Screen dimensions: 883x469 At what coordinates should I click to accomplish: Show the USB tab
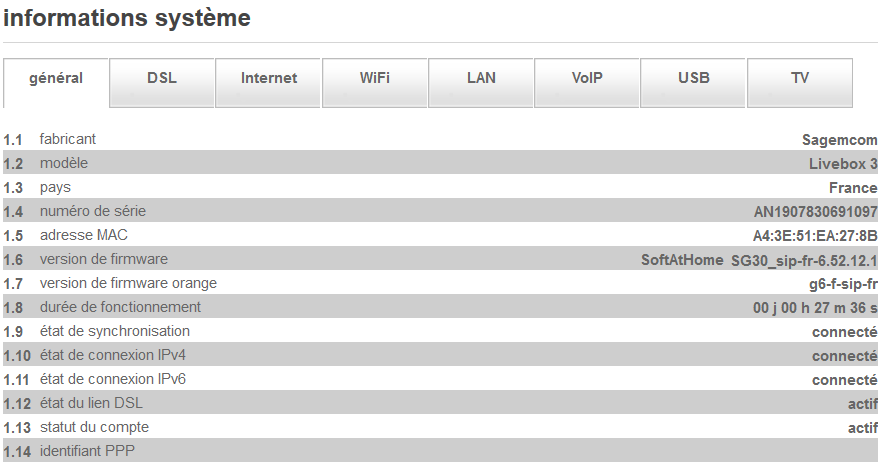tap(693, 78)
